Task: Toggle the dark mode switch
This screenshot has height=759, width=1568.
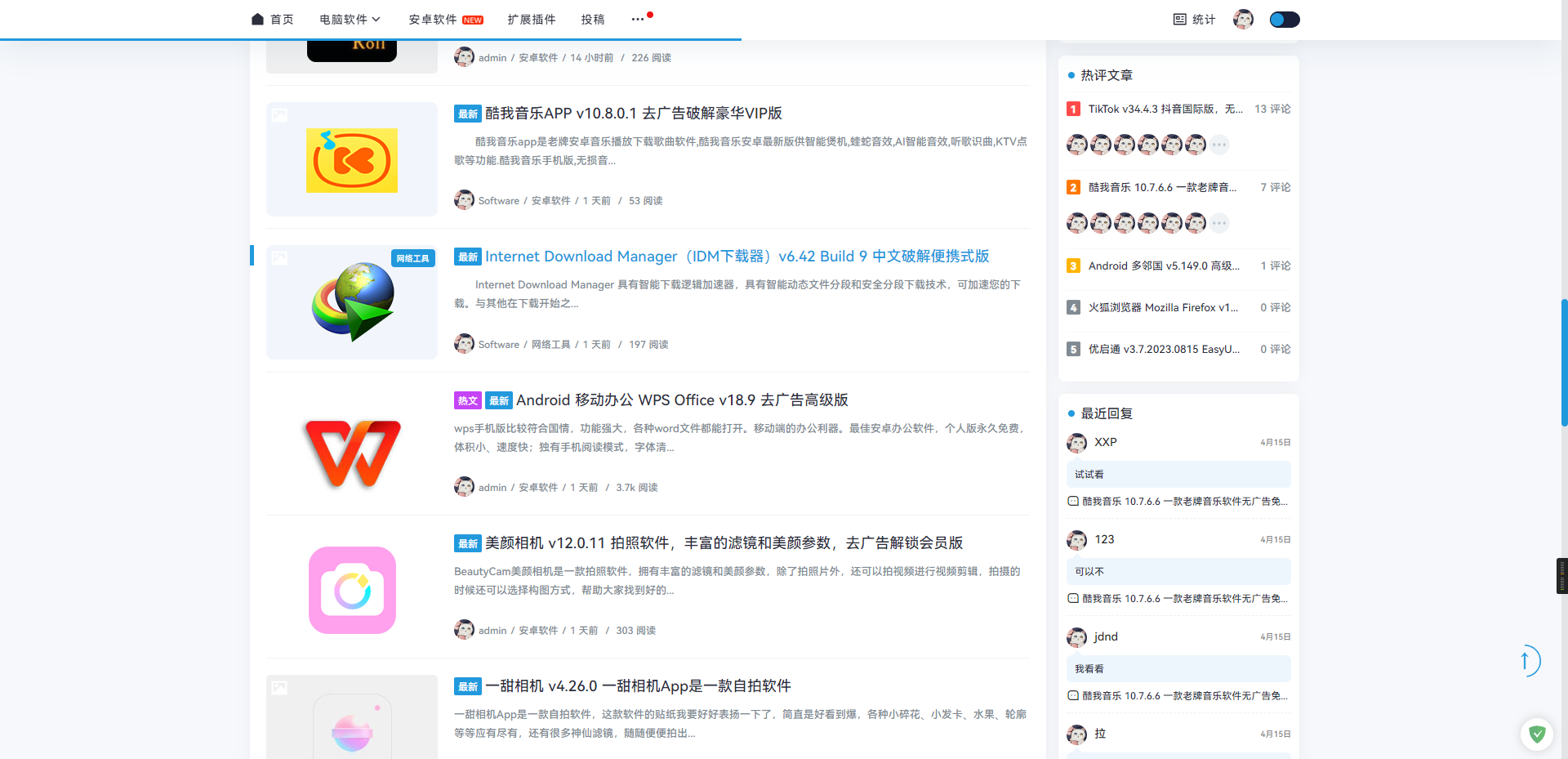Action: coord(1285,19)
